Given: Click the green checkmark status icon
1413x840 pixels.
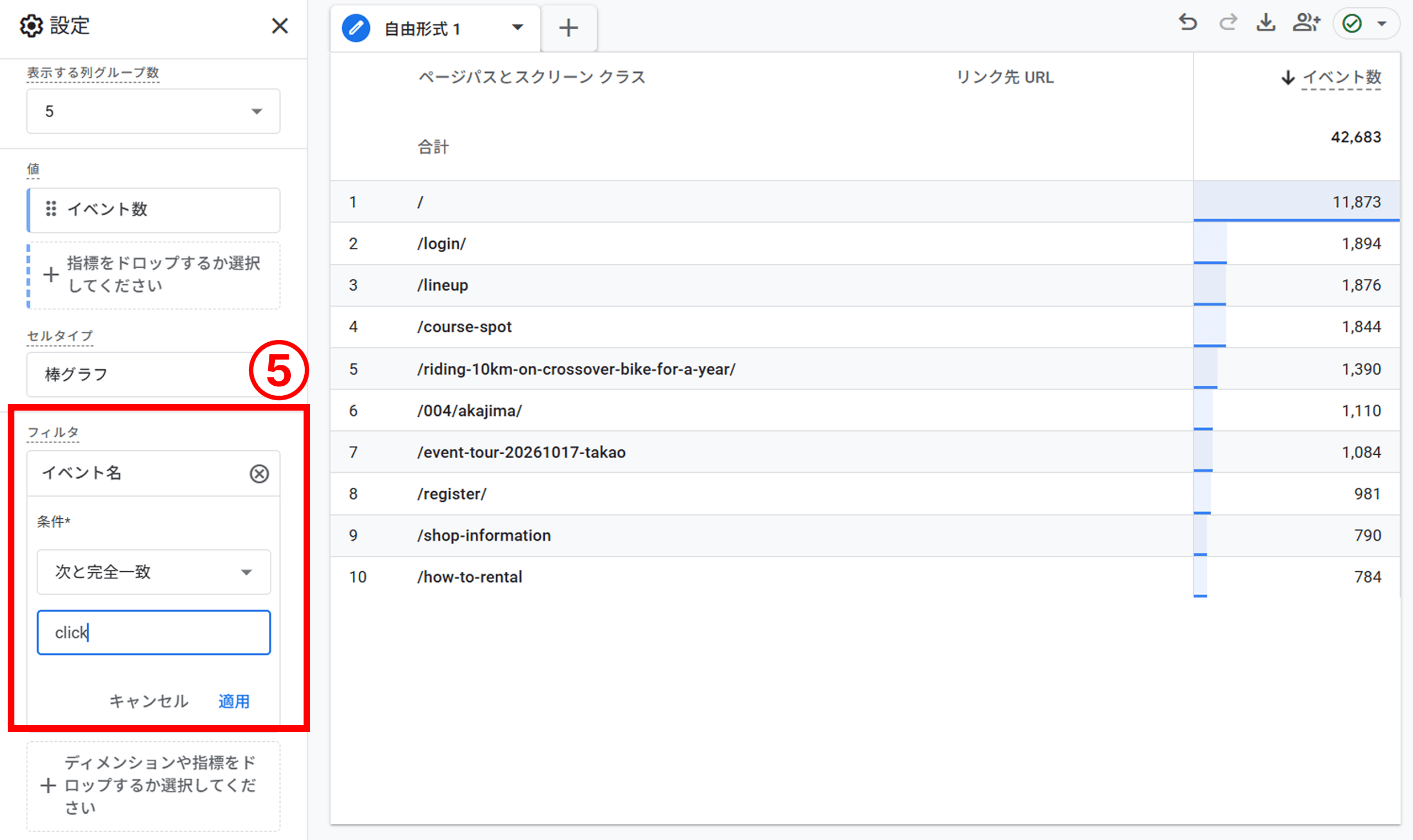Looking at the screenshot, I should [1352, 24].
